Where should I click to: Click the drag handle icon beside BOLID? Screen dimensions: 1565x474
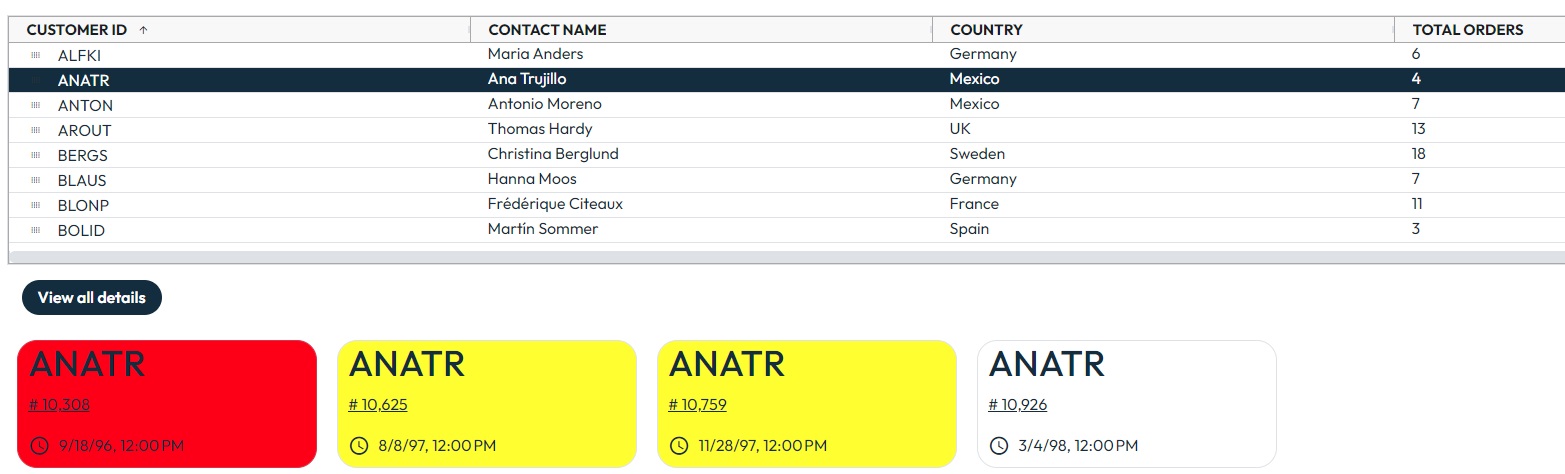coord(36,230)
